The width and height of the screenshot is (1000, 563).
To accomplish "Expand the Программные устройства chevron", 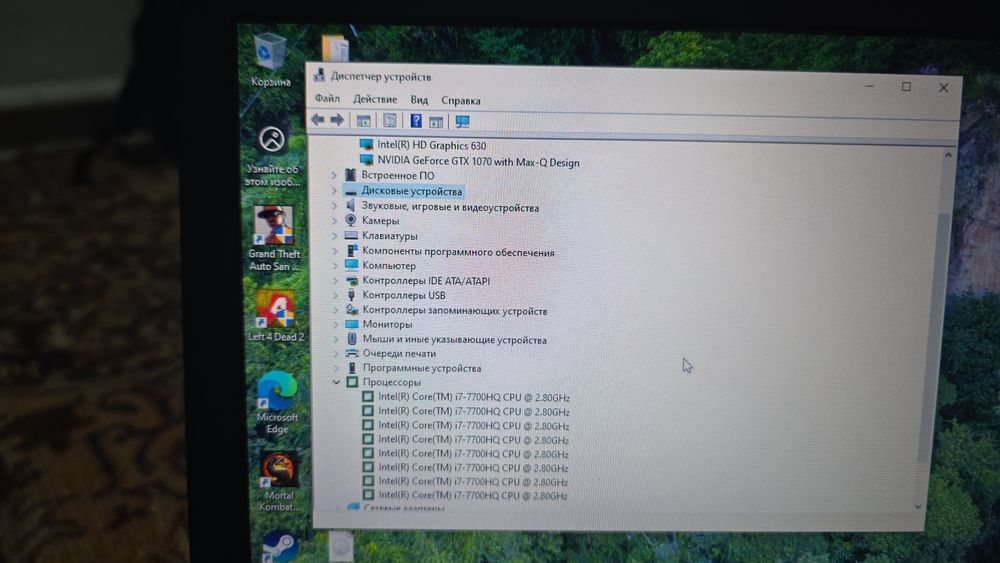I will [335, 368].
